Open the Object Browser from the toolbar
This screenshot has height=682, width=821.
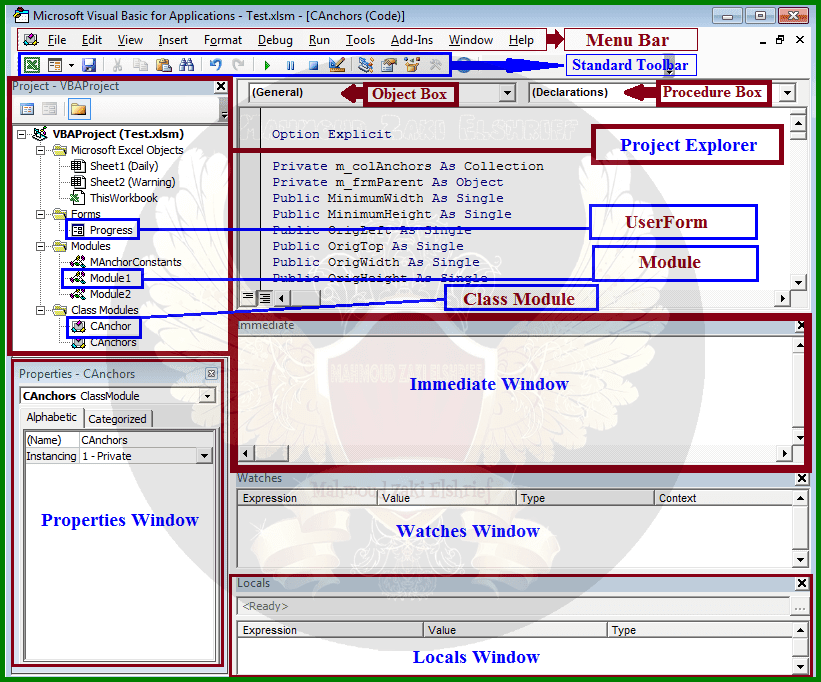[x=411, y=63]
